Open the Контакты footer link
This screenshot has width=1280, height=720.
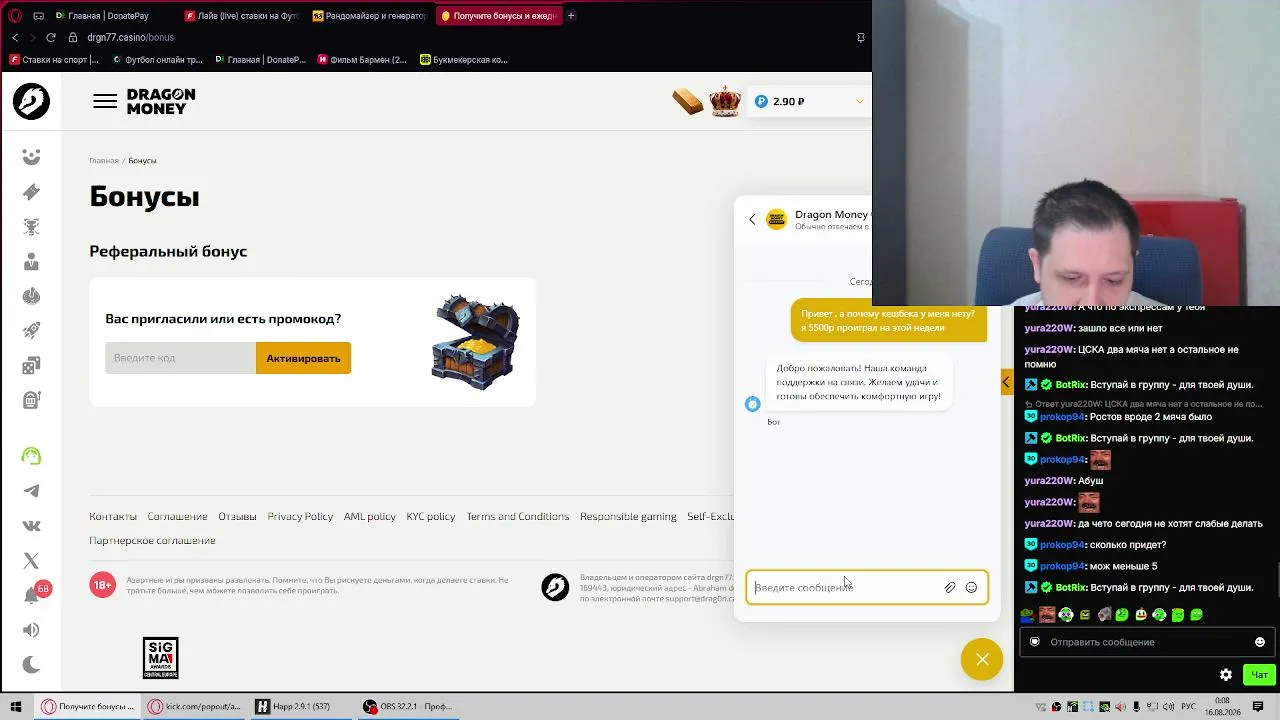pyautogui.click(x=113, y=516)
